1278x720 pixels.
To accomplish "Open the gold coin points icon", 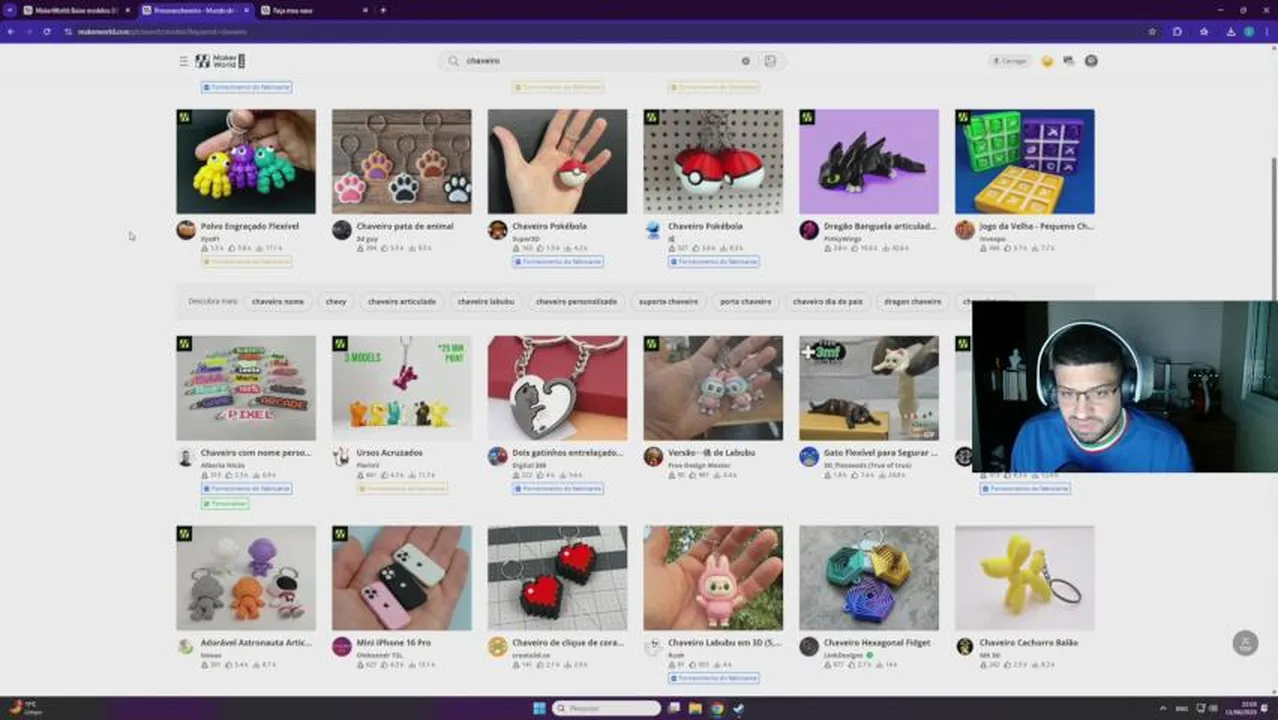I will [1047, 61].
